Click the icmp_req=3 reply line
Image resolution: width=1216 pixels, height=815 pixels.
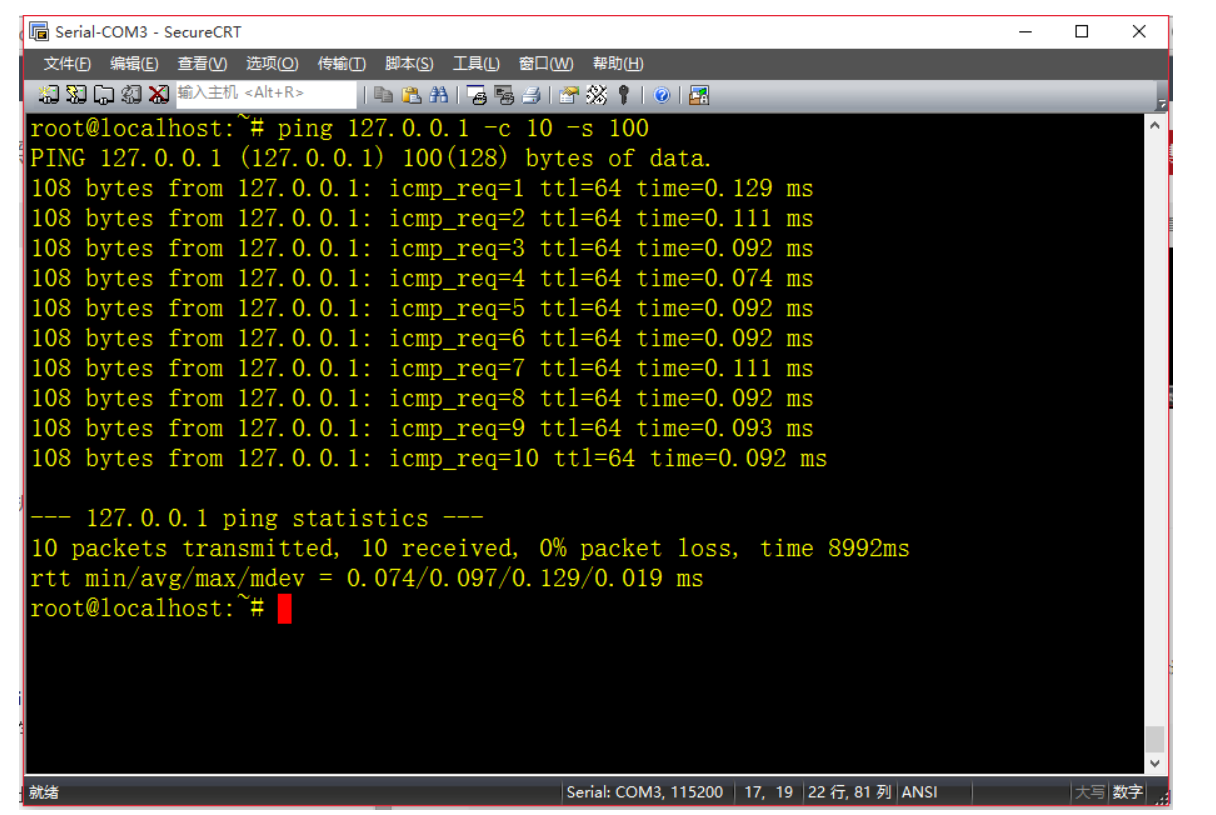(x=421, y=248)
